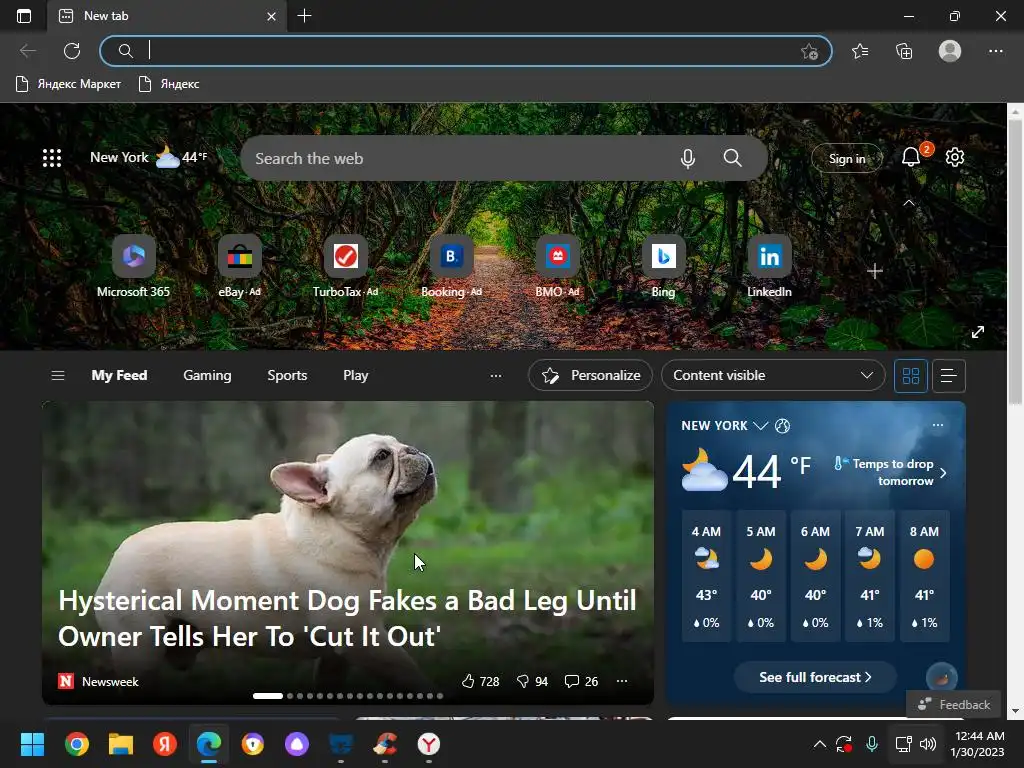Open Temps to drop tomorrow details
The width and height of the screenshot is (1024, 768).
[891, 472]
